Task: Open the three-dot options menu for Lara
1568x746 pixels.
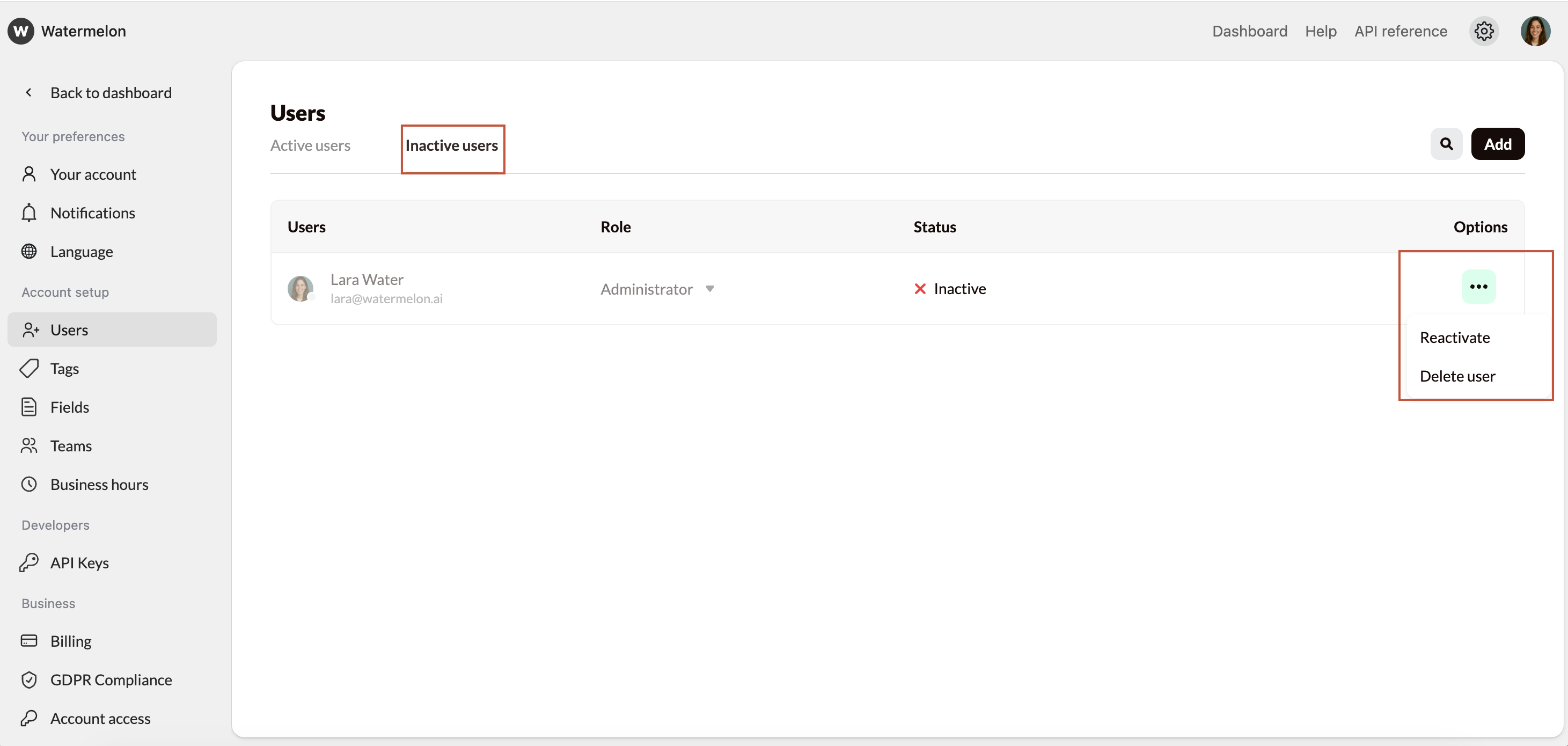Action: [x=1478, y=286]
